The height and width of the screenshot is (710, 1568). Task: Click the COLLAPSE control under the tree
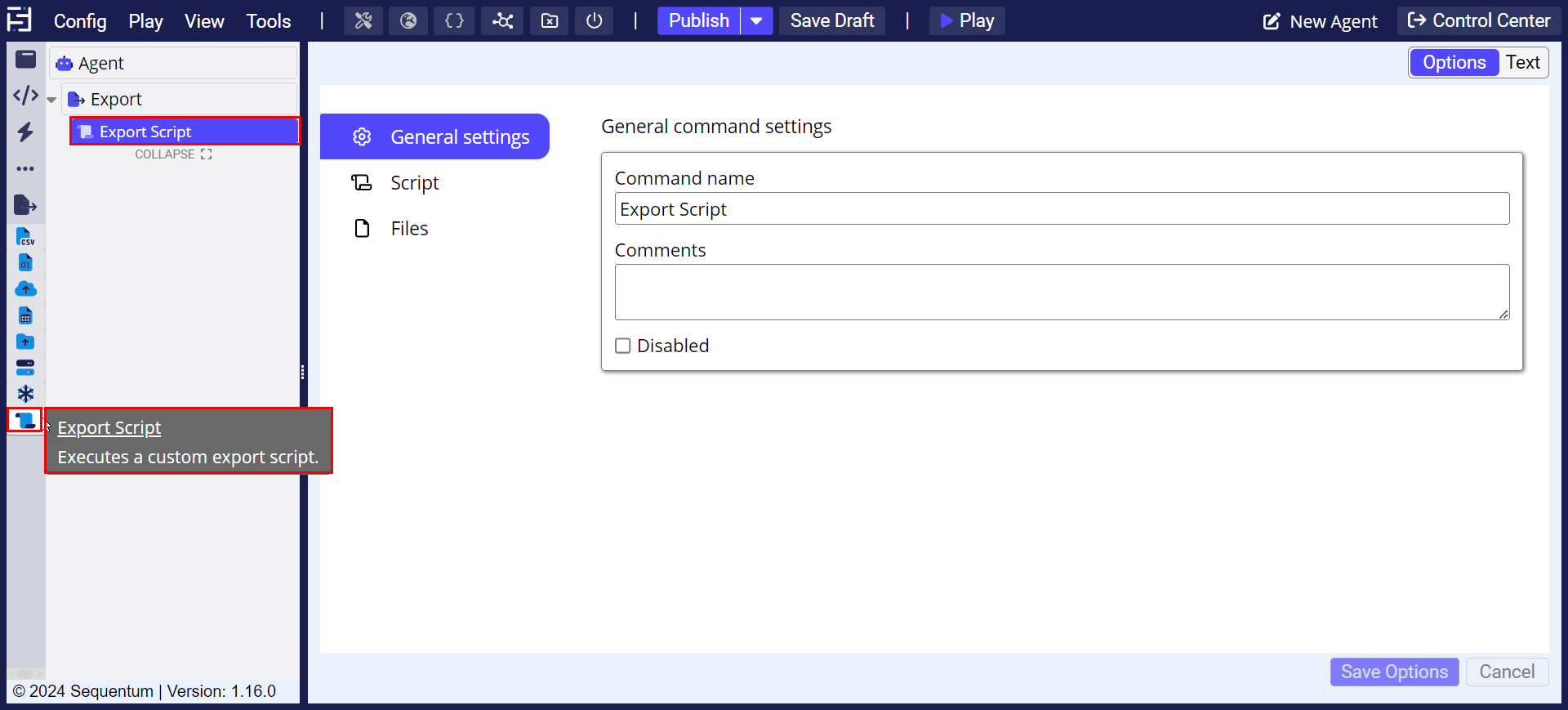click(173, 154)
